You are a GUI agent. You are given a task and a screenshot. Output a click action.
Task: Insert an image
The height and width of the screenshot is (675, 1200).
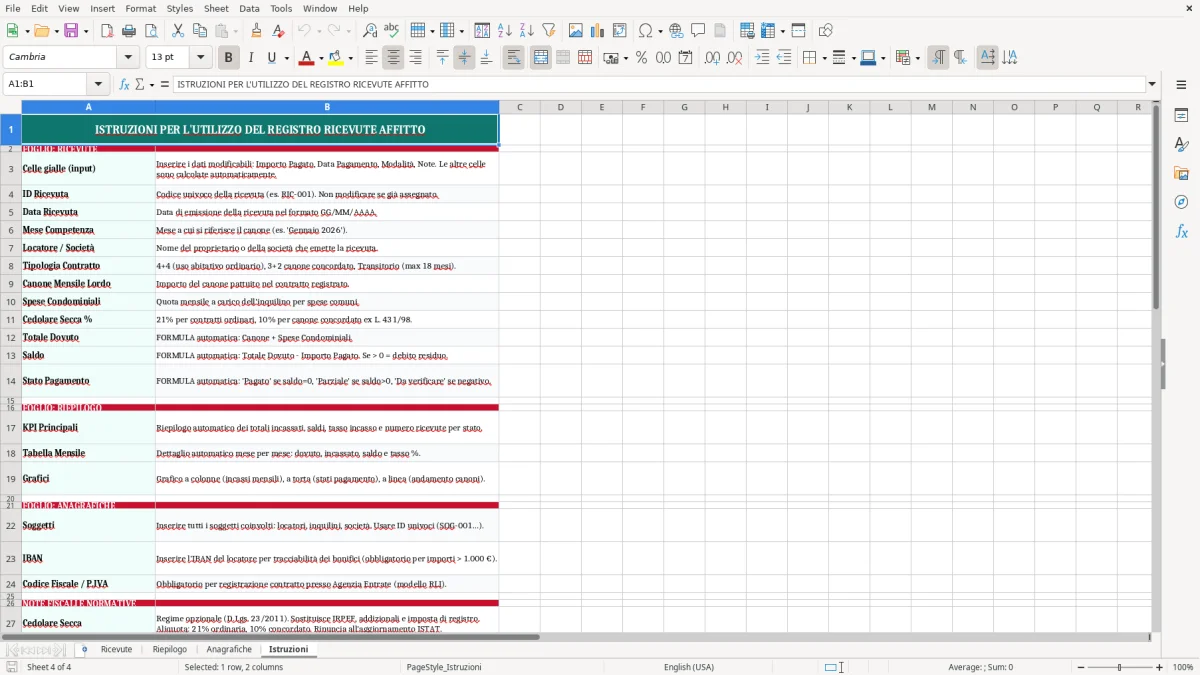[576, 31]
